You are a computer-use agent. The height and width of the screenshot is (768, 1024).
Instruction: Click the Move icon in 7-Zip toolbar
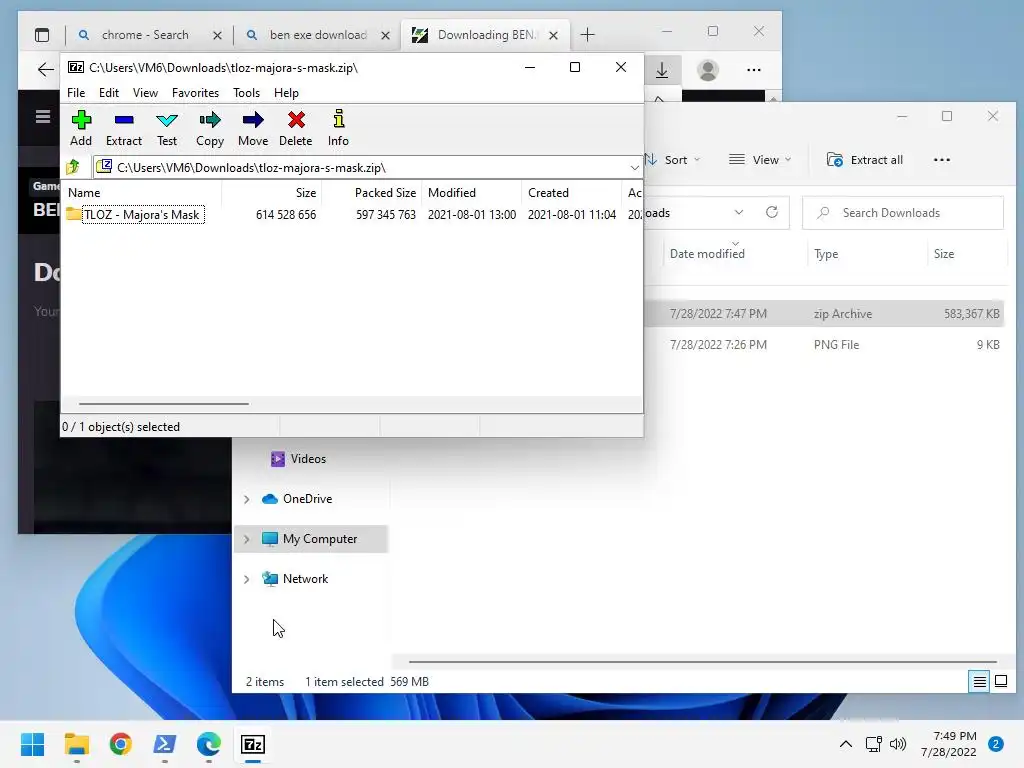[x=253, y=129]
